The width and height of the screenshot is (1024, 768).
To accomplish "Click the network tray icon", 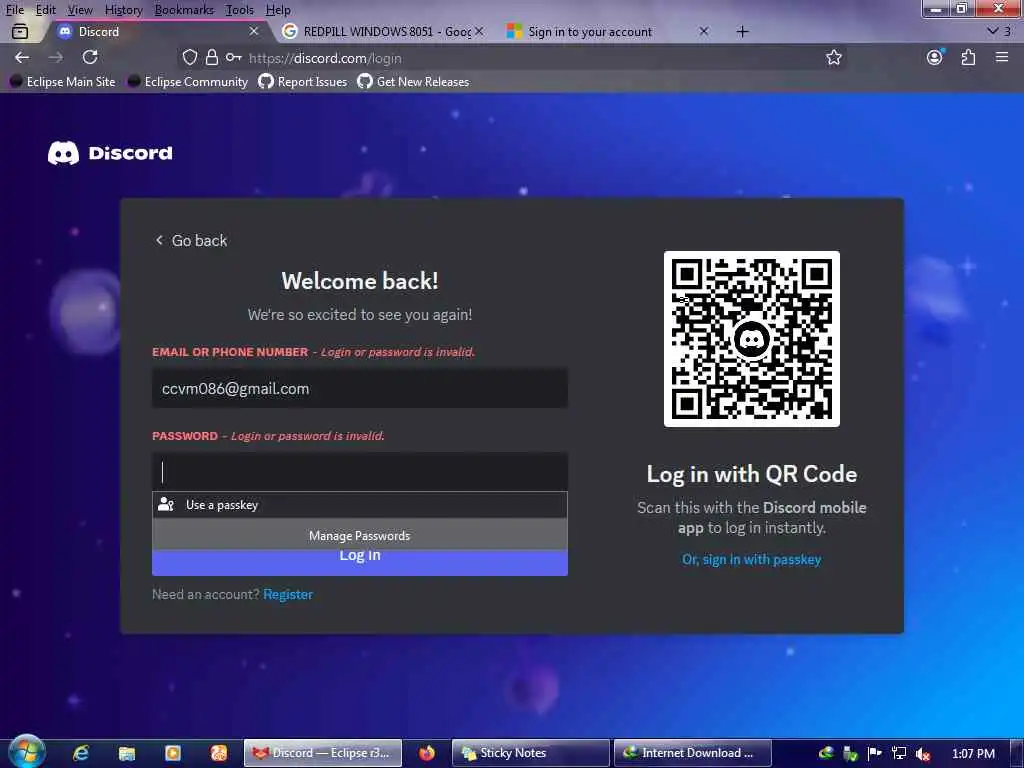I will pyautogui.click(x=899, y=753).
